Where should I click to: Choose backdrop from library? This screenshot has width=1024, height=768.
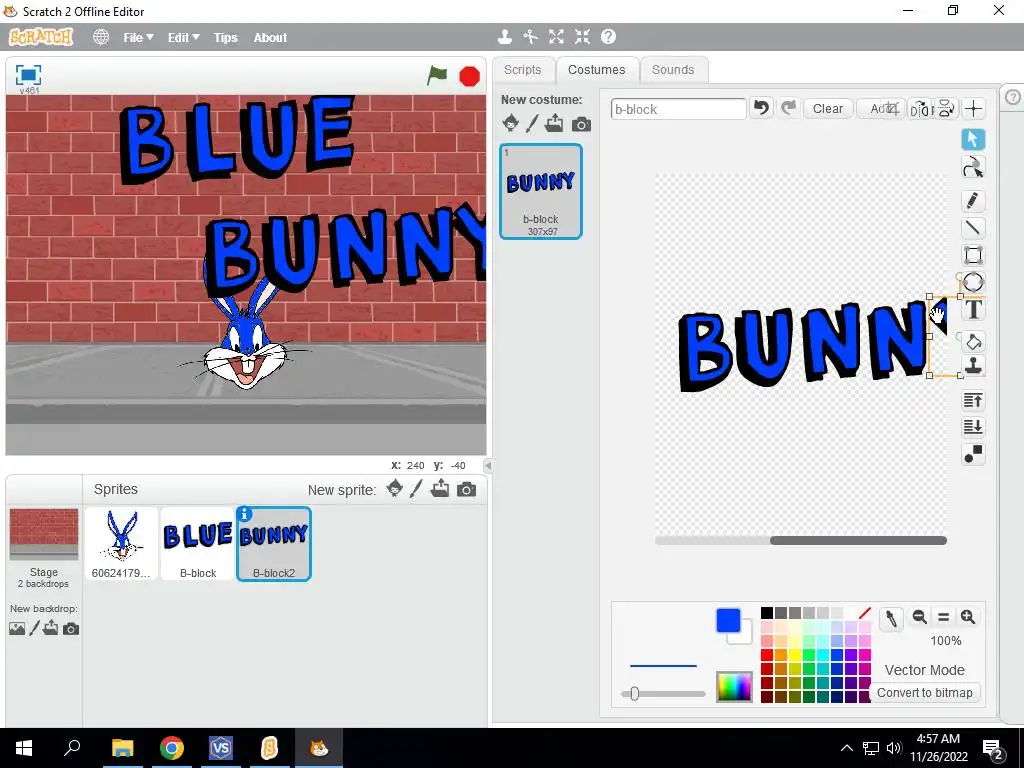17,628
